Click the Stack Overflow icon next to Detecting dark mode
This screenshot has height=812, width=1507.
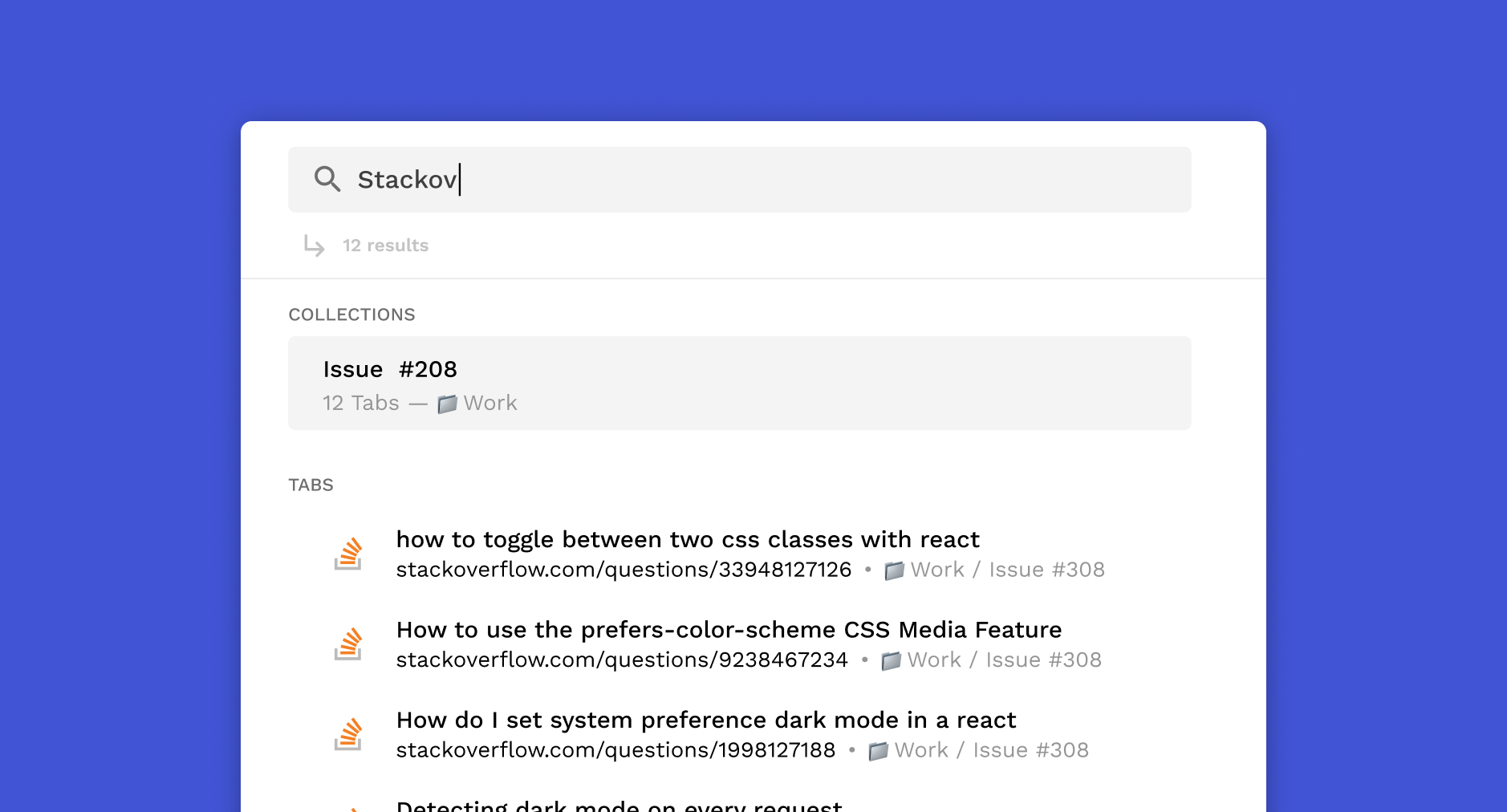tap(350, 806)
